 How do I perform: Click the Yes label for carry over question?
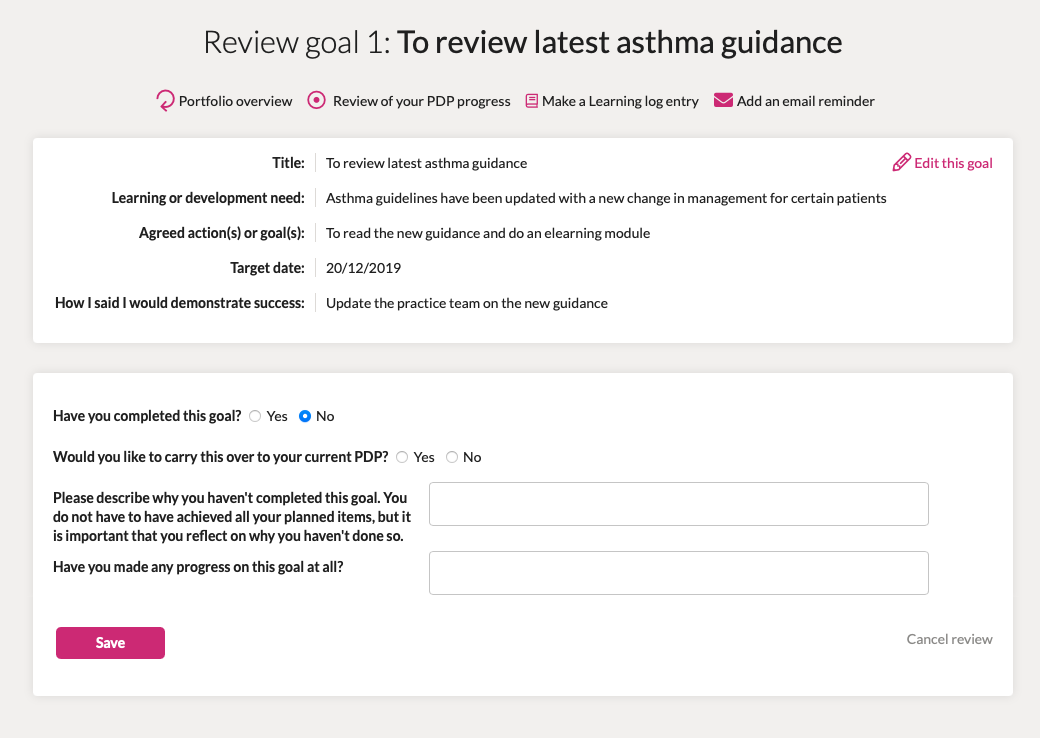[424, 458]
